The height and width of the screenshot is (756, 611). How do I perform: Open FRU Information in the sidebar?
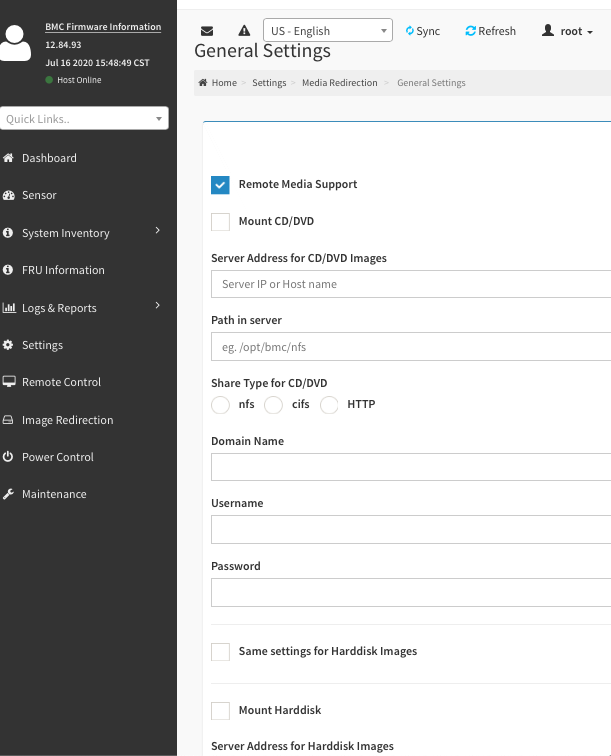63,270
